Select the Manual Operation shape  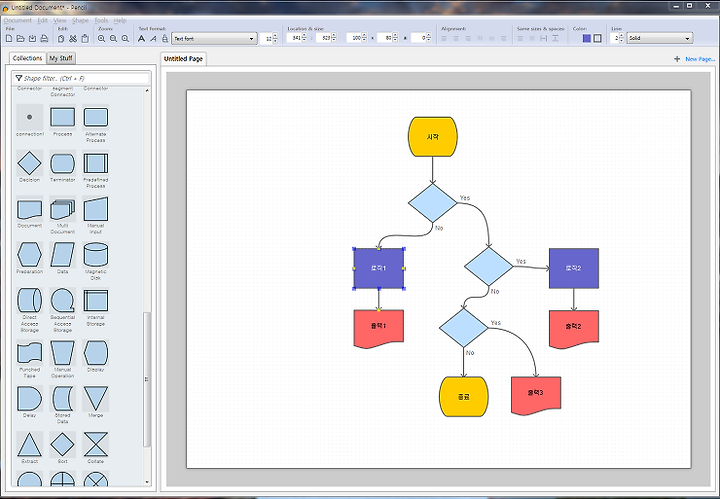[62, 353]
